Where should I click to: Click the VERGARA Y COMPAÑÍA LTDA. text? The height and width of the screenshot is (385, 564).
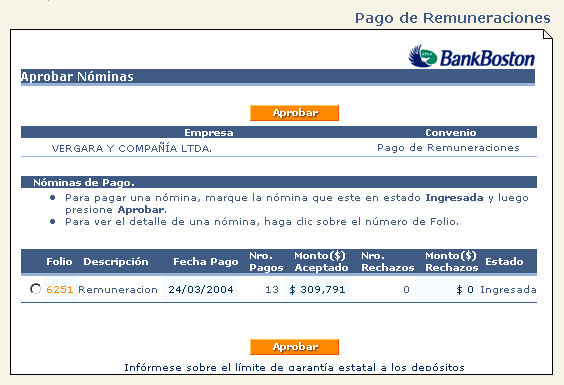coord(132,148)
